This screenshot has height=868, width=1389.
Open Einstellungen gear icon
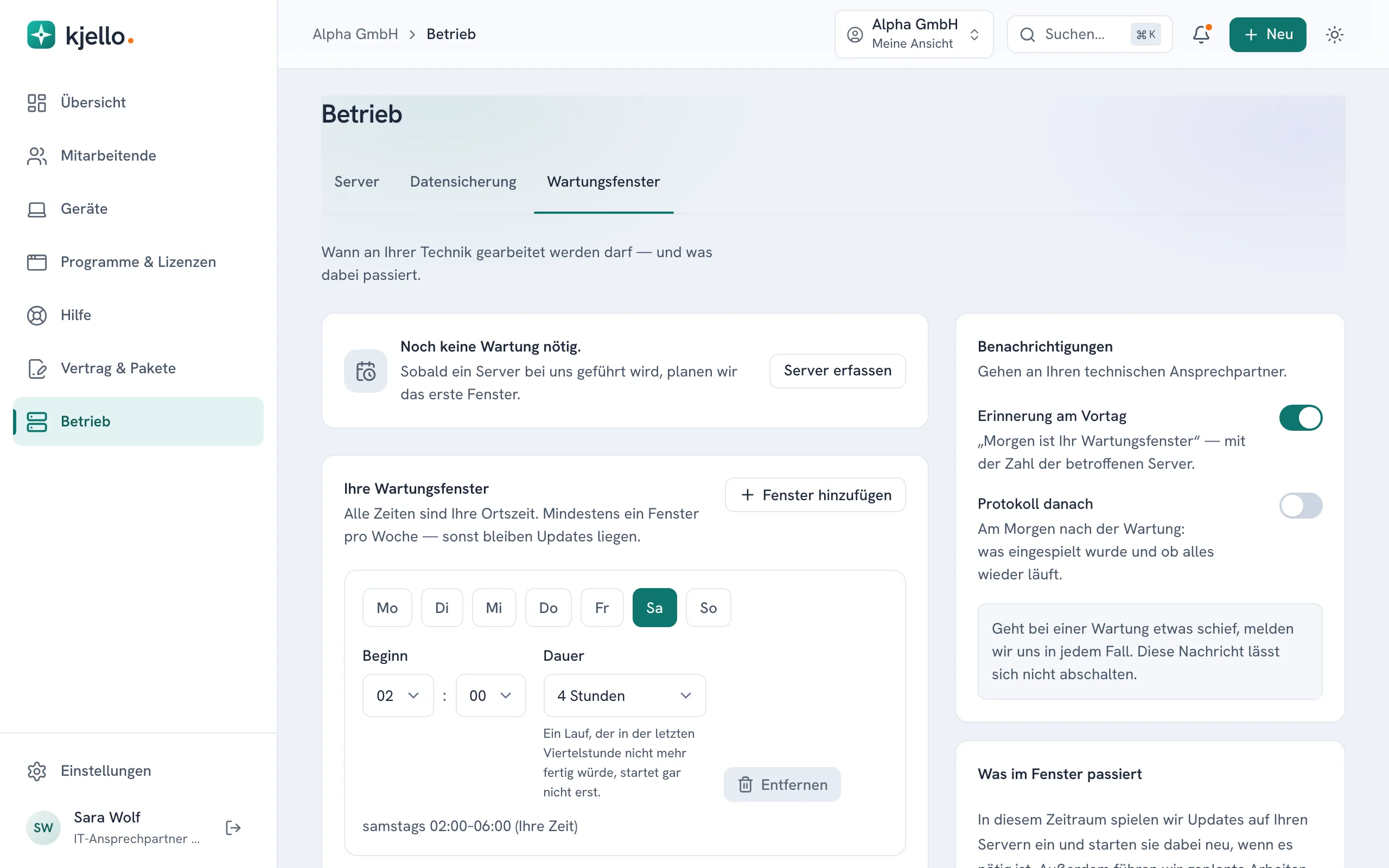[37, 771]
